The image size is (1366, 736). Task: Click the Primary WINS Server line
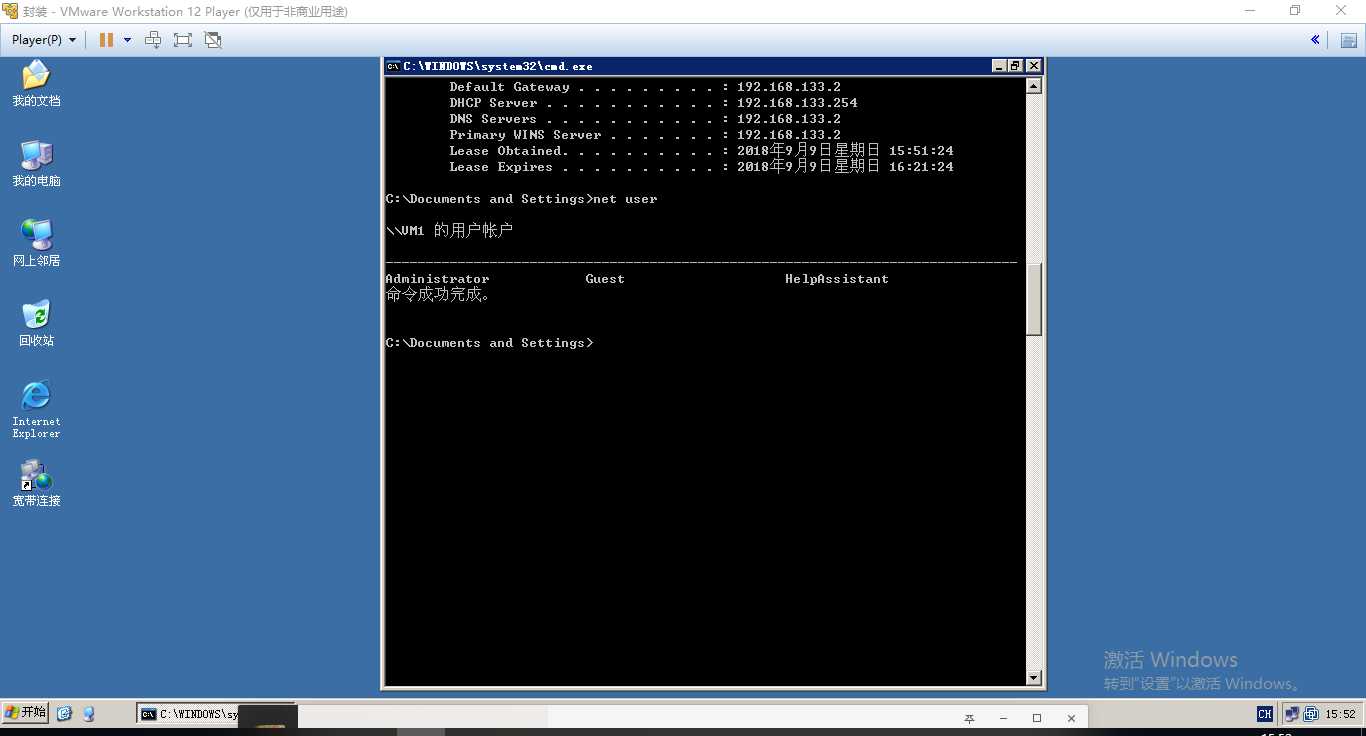pos(645,135)
